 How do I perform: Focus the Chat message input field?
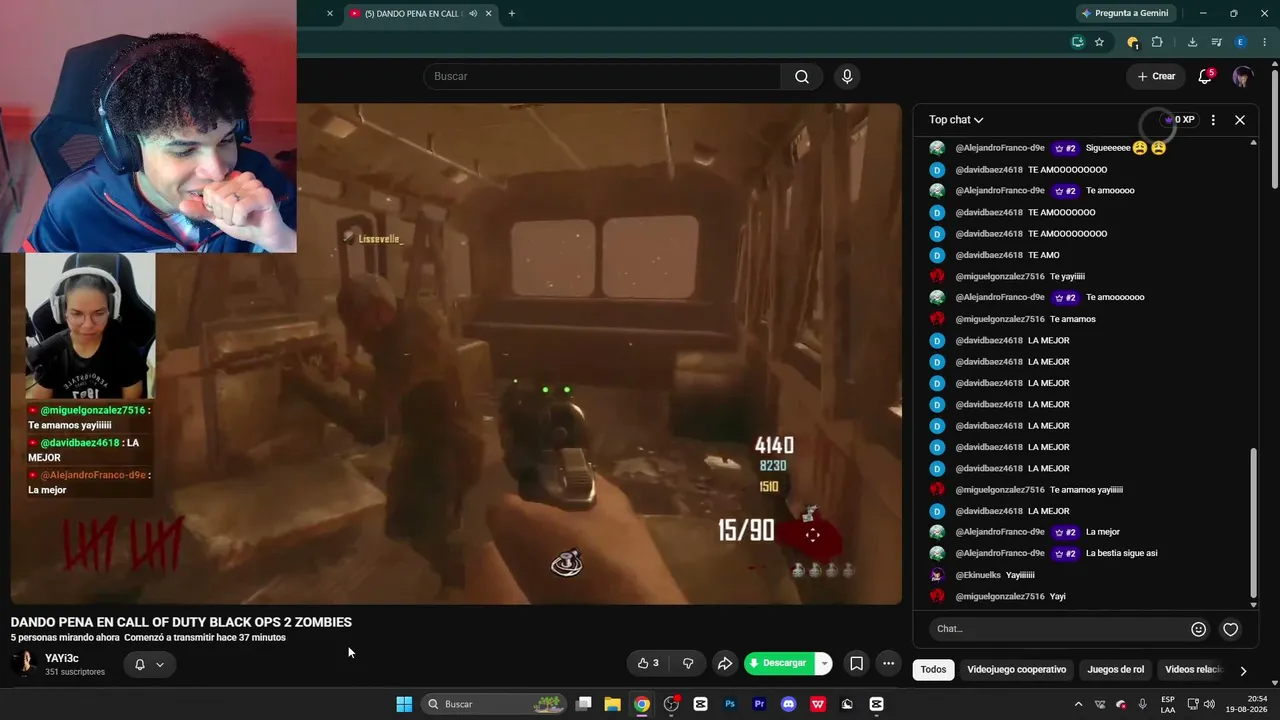pos(1058,629)
